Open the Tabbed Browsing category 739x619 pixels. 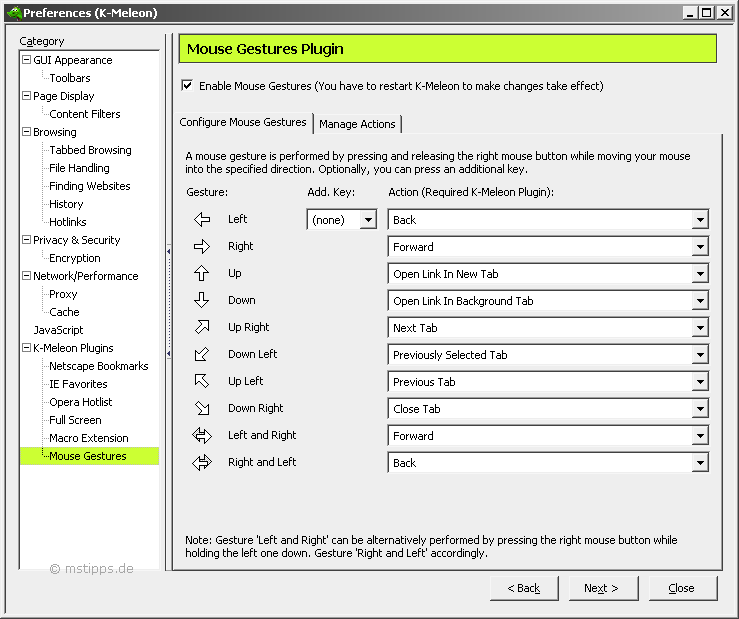[90, 150]
